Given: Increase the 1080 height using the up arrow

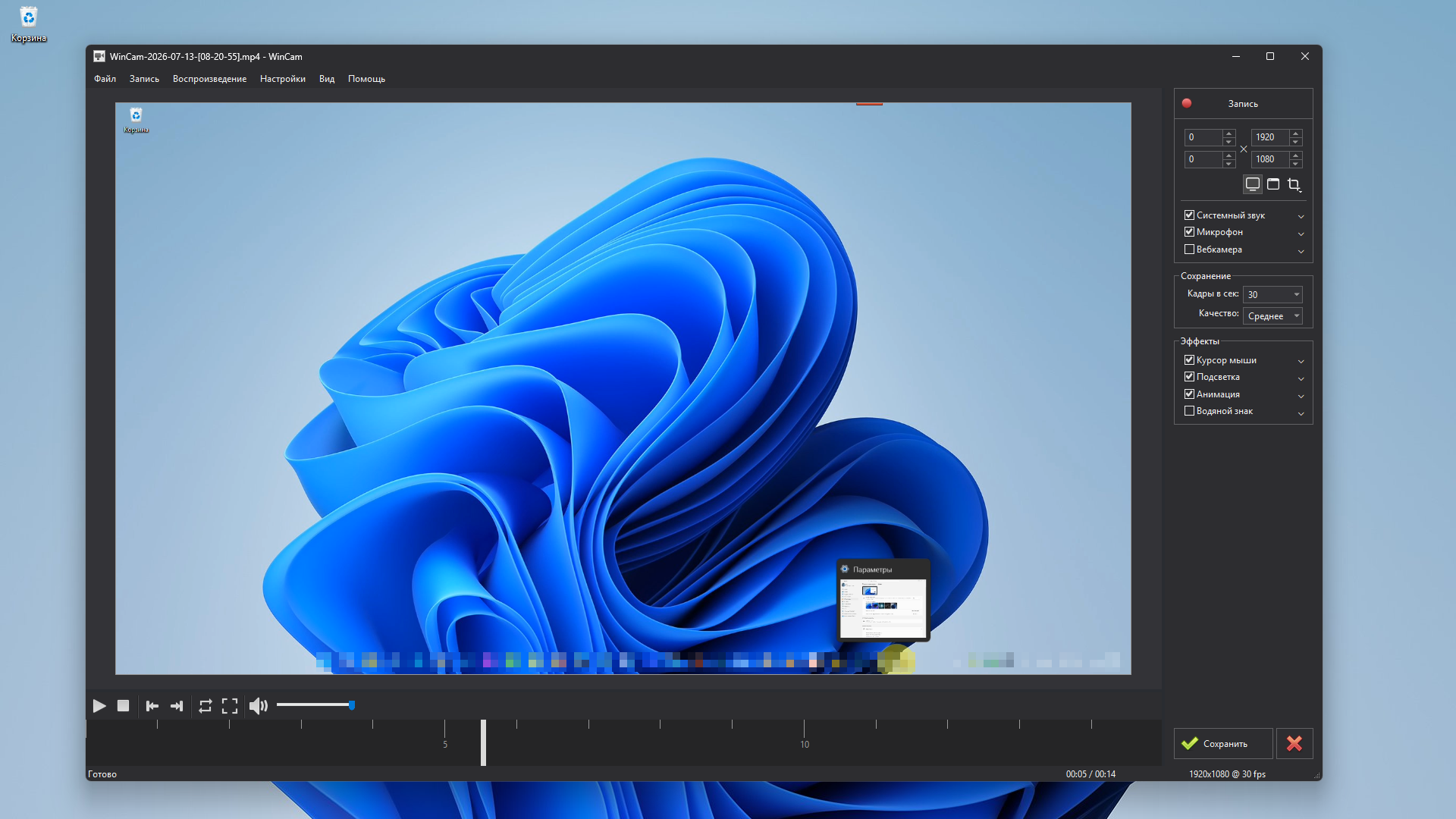Looking at the screenshot, I should pos(1296,155).
